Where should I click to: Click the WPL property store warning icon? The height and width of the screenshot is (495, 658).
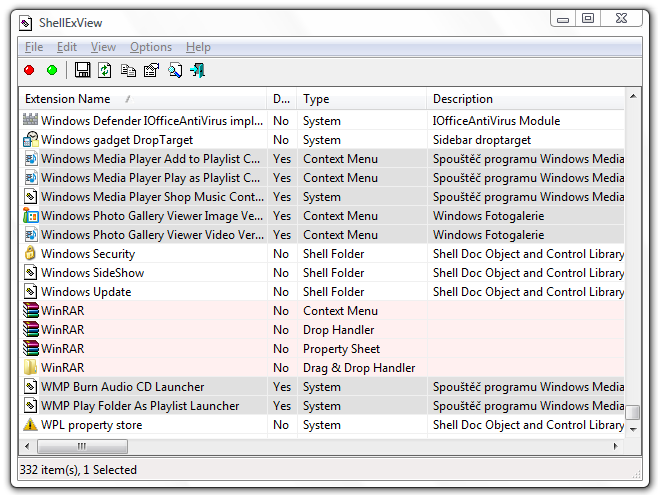coord(30,424)
